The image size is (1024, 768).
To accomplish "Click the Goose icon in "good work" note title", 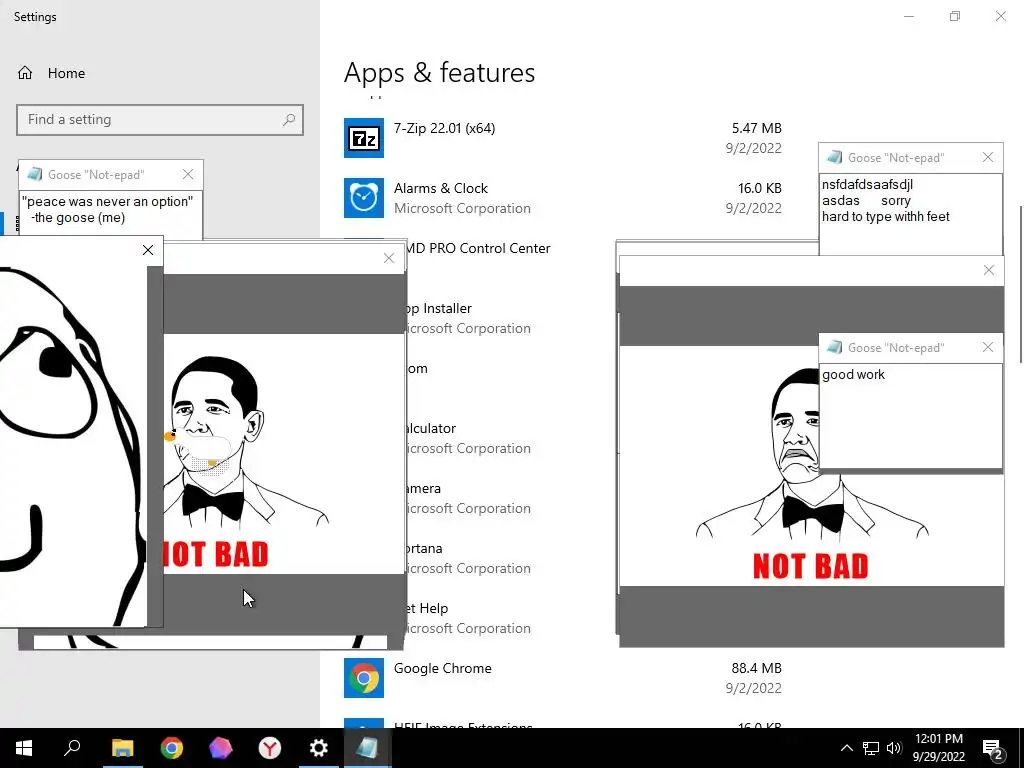I will click(835, 347).
